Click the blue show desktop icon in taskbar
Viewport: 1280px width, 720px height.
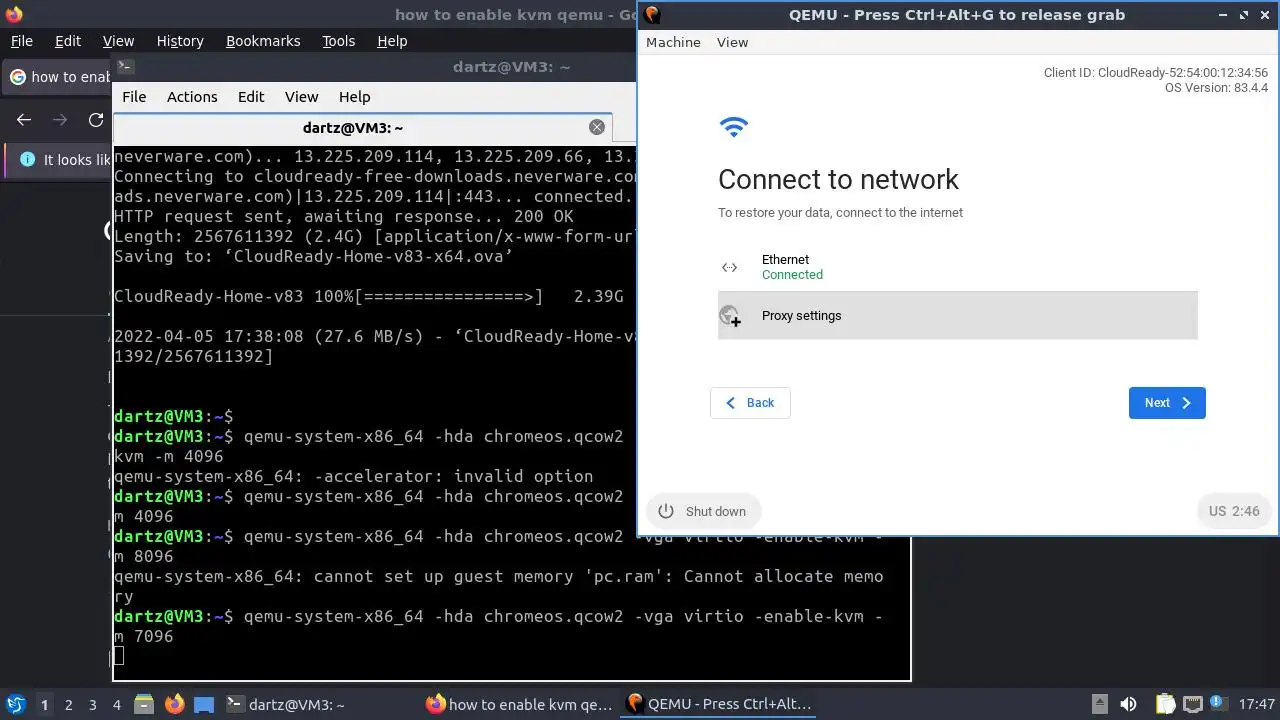point(204,704)
